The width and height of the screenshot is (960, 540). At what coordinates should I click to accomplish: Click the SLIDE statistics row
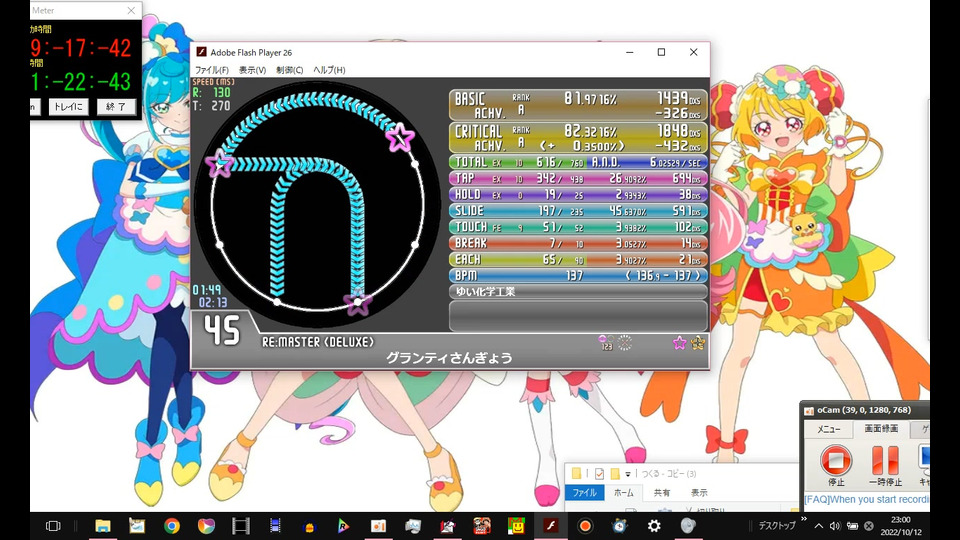(x=578, y=211)
